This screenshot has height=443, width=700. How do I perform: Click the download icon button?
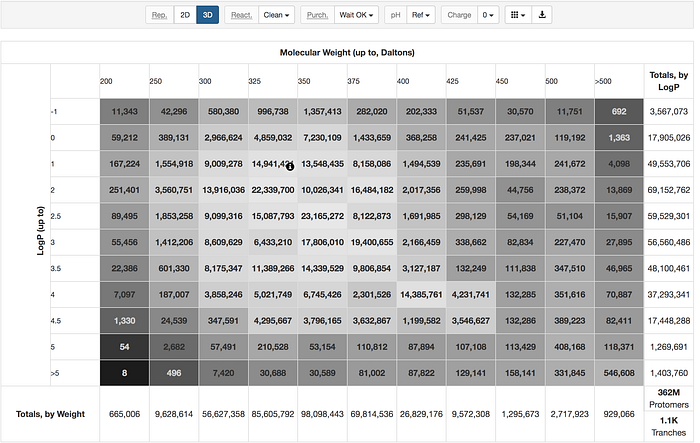[x=542, y=15]
